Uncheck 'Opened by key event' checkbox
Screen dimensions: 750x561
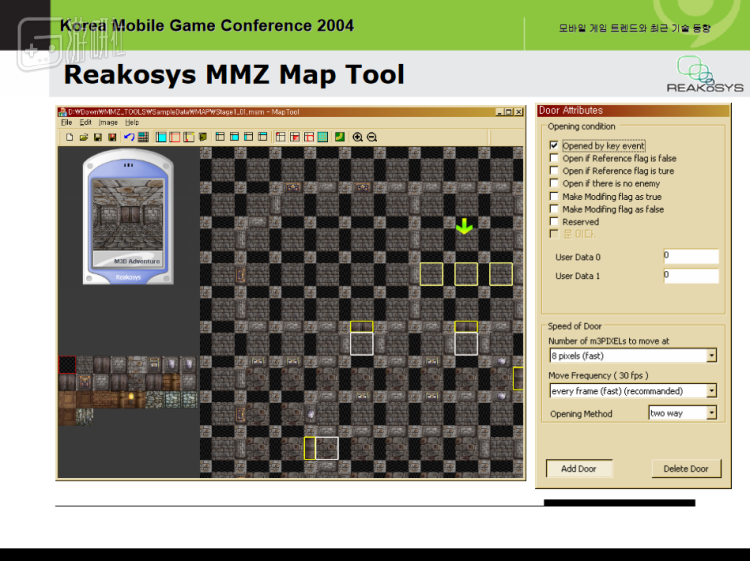[x=554, y=146]
